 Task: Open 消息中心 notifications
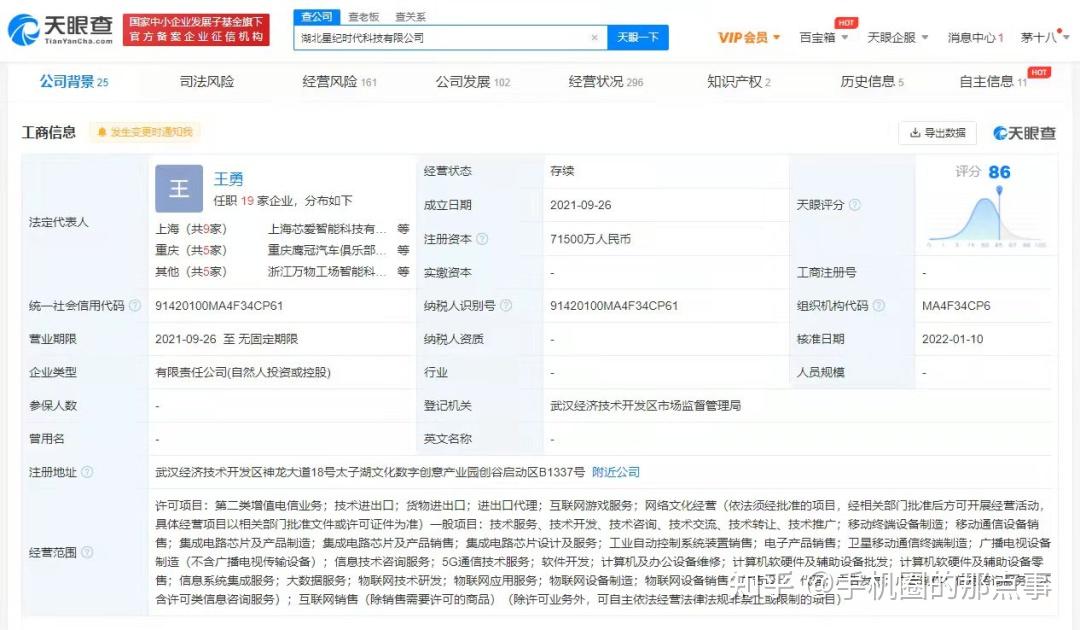click(x=975, y=37)
